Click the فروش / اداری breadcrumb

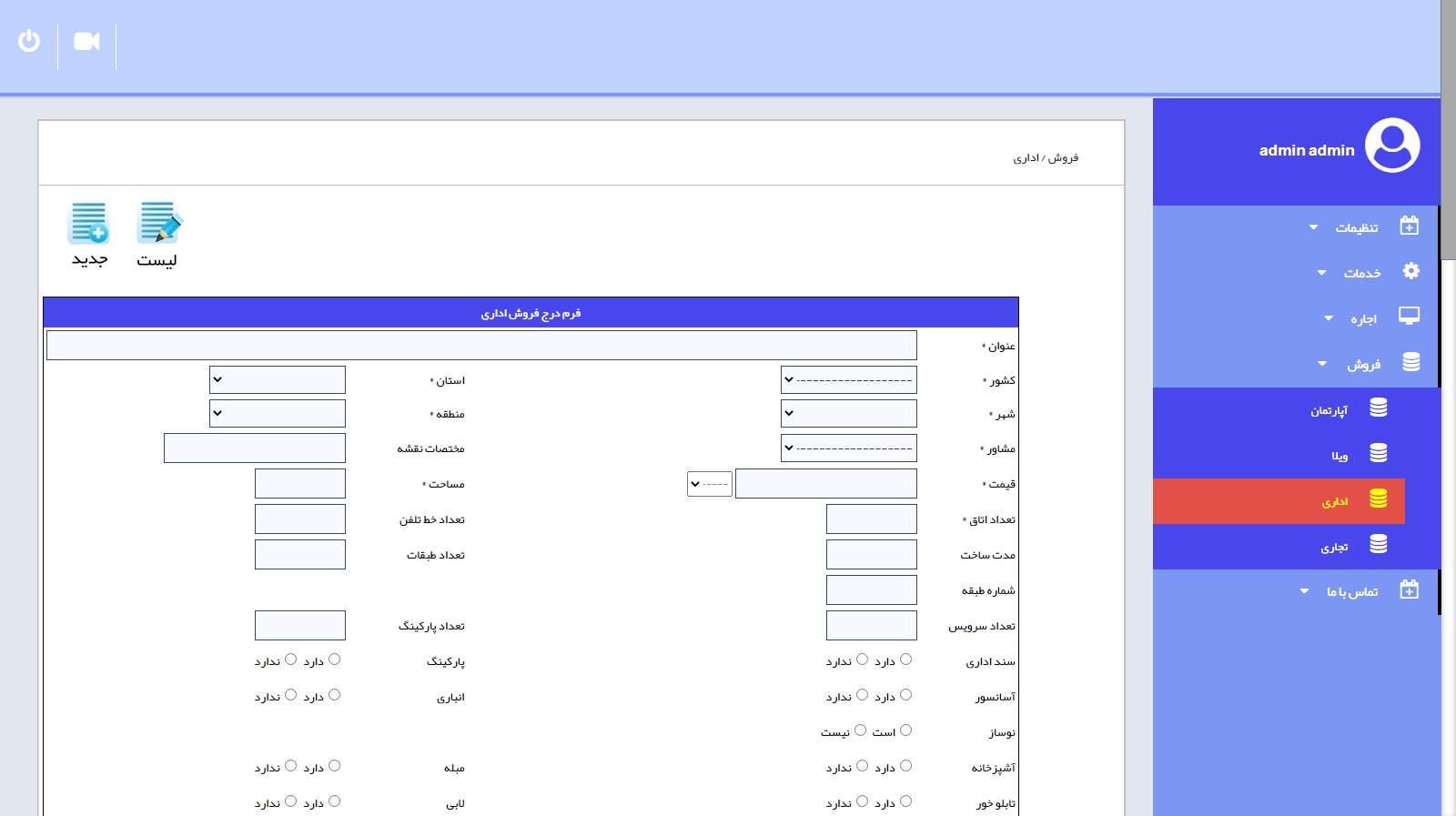pos(1046,157)
